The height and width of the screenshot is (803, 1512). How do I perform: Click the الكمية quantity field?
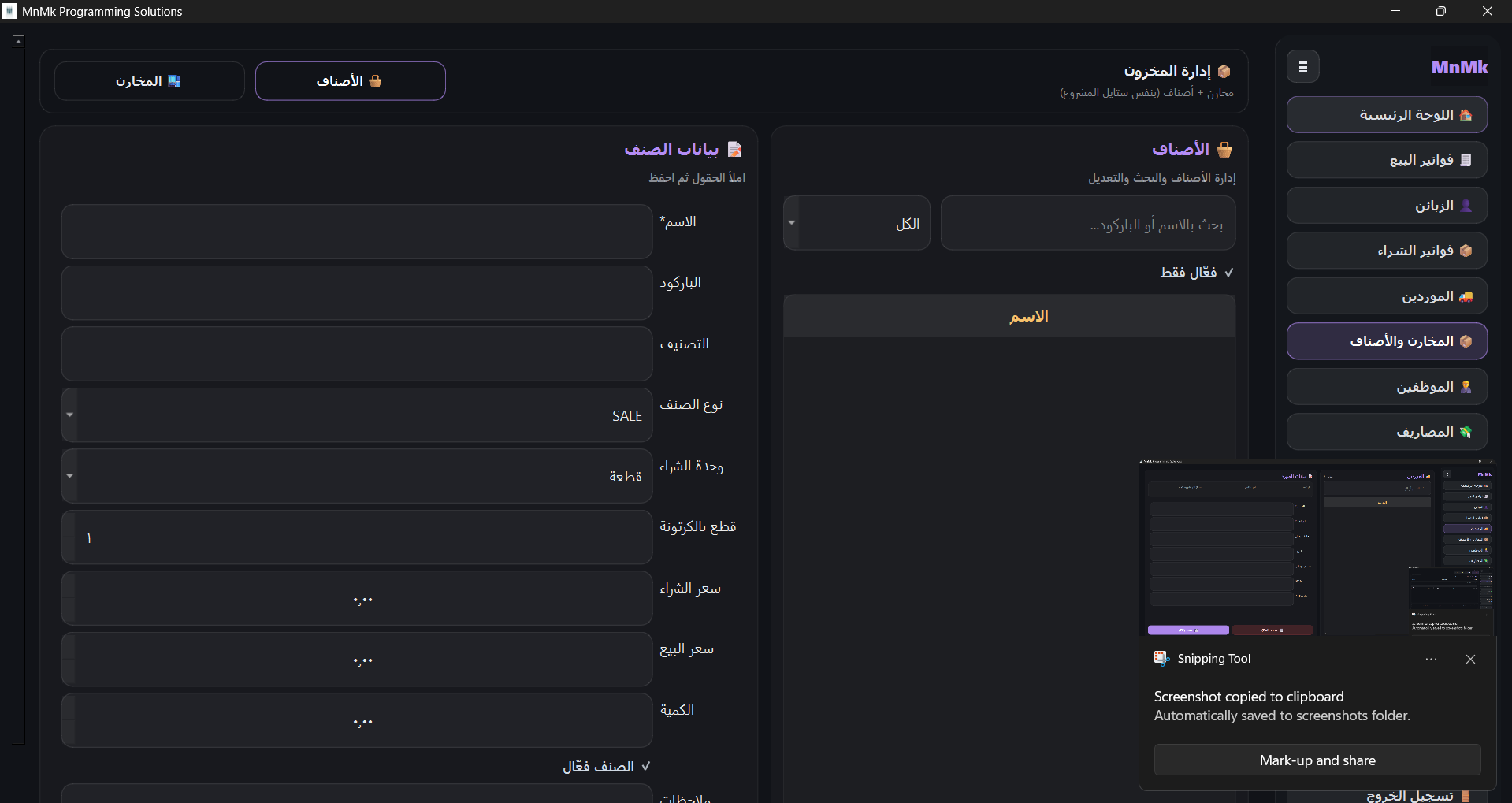(357, 720)
